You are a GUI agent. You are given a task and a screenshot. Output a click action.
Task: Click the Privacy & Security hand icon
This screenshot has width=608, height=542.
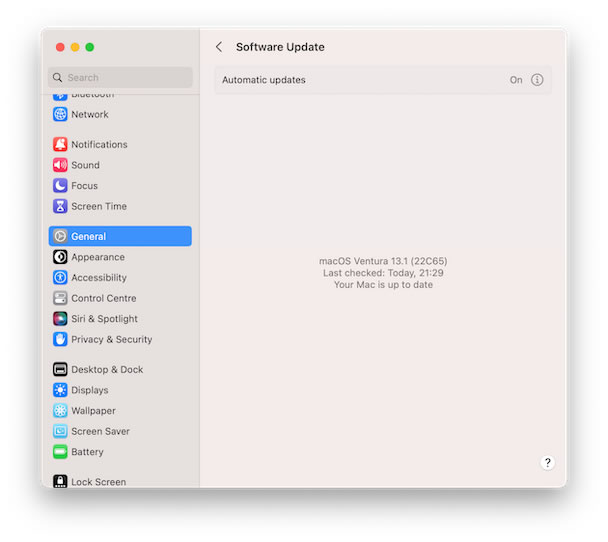tap(60, 339)
